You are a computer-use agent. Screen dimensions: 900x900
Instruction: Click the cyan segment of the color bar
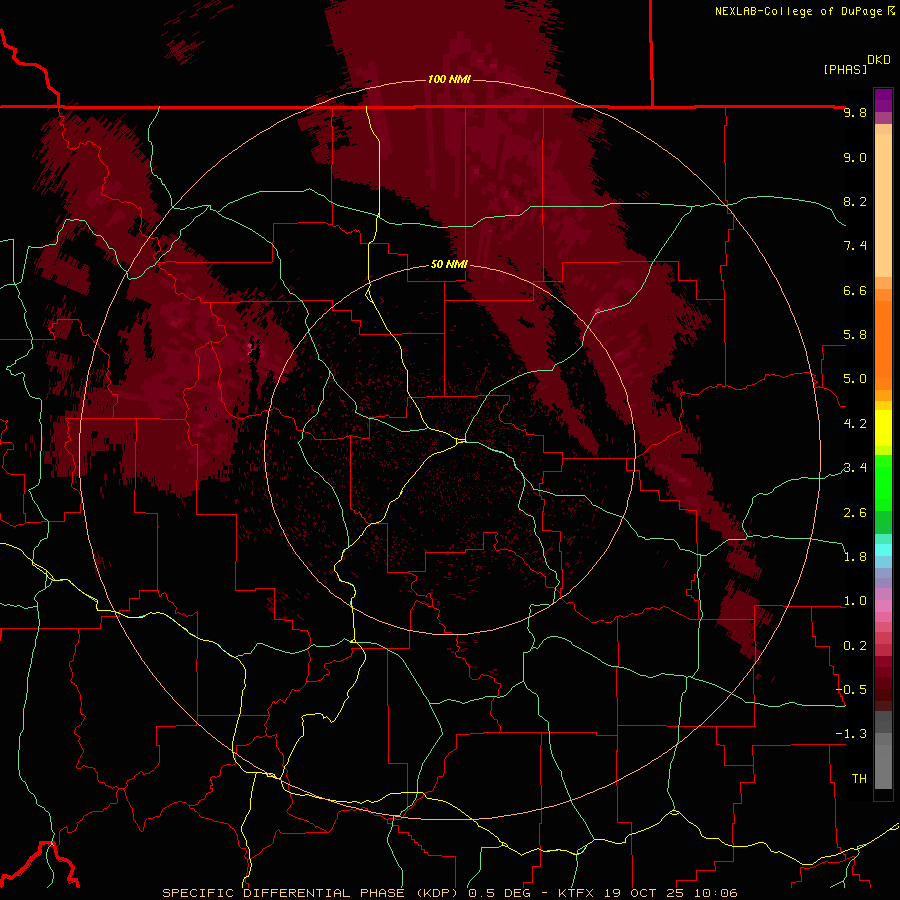[883, 550]
